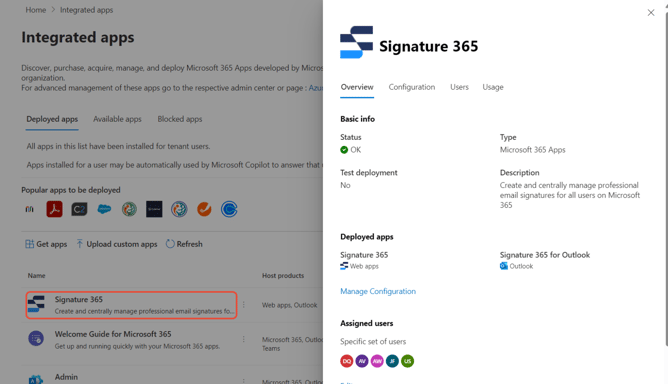The height and width of the screenshot is (384, 668).
Task: Go to Home in the breadcrumb
Action: tap(36, 10)
